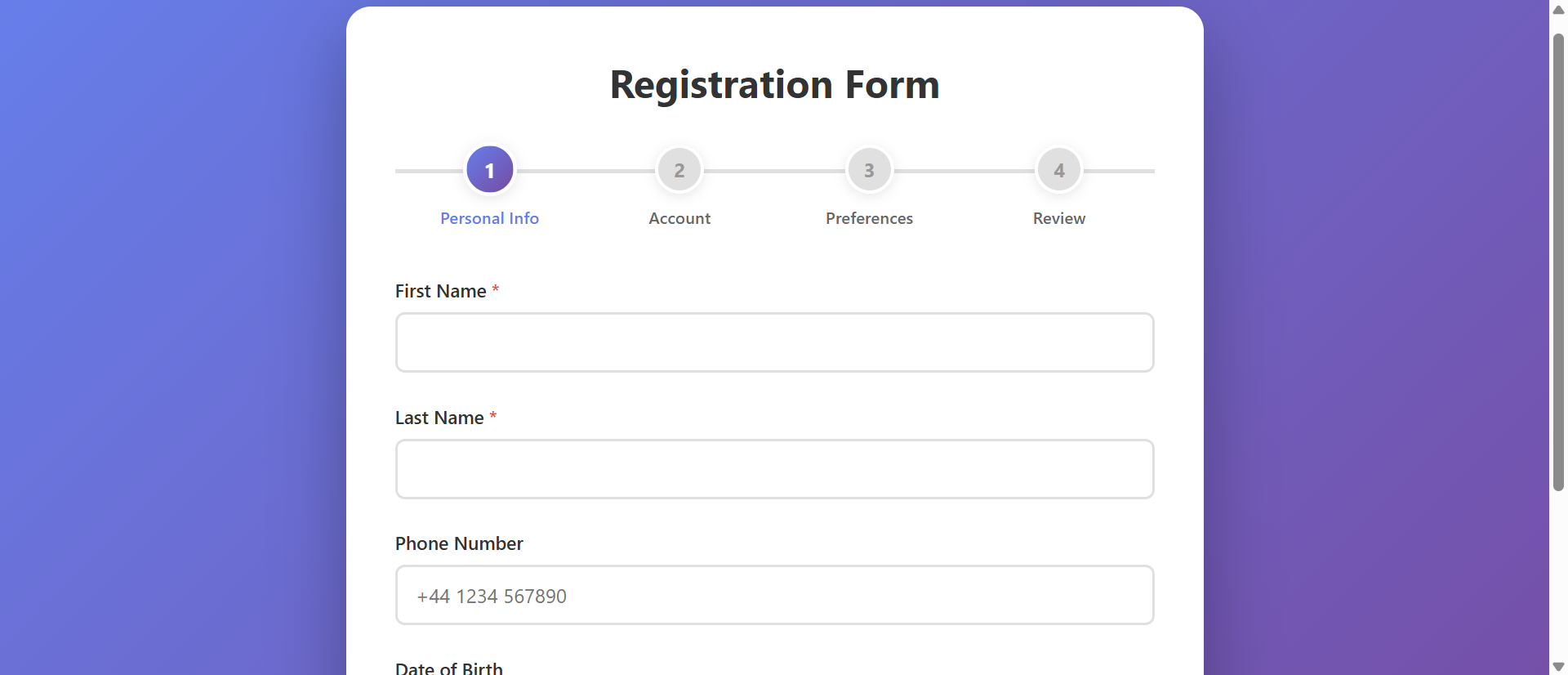Click the step 2 circle labeled Account
This screenshot has height=675, width=1568.
point(679,169)
